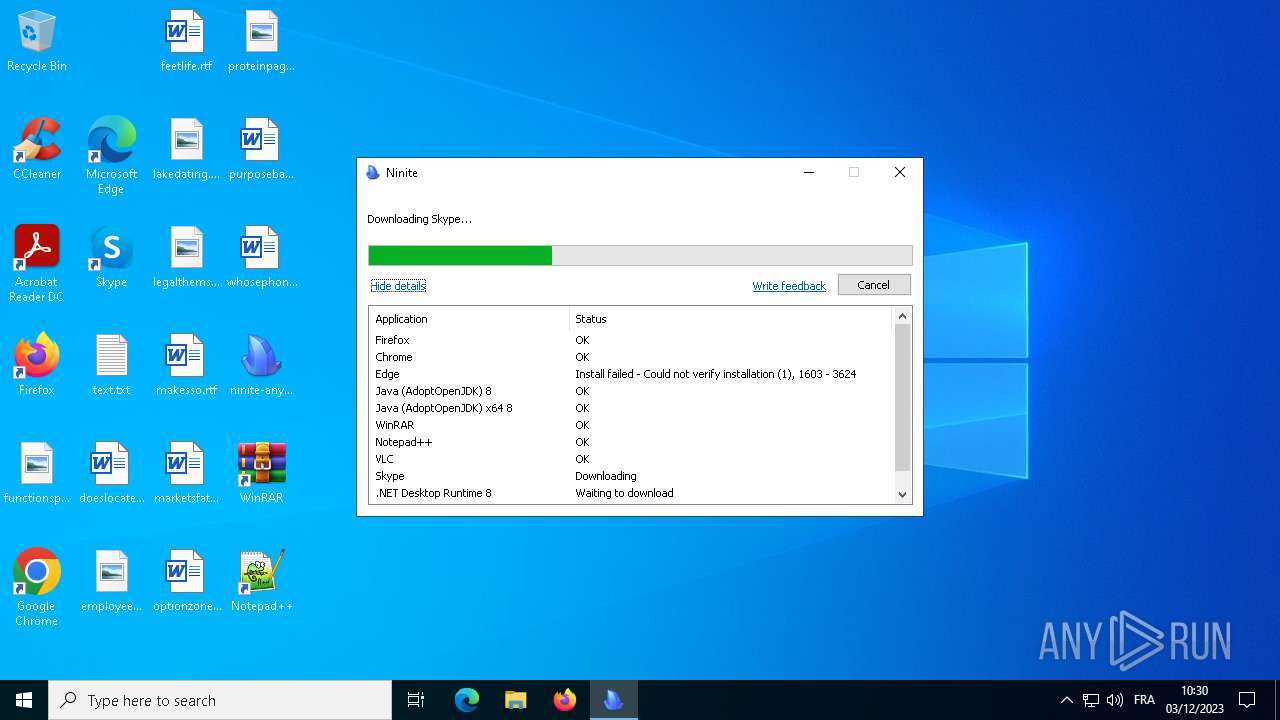Open the Action Center notifications icon
This screenshot has height=720, width=1280.
click(x=1247, y=700)
